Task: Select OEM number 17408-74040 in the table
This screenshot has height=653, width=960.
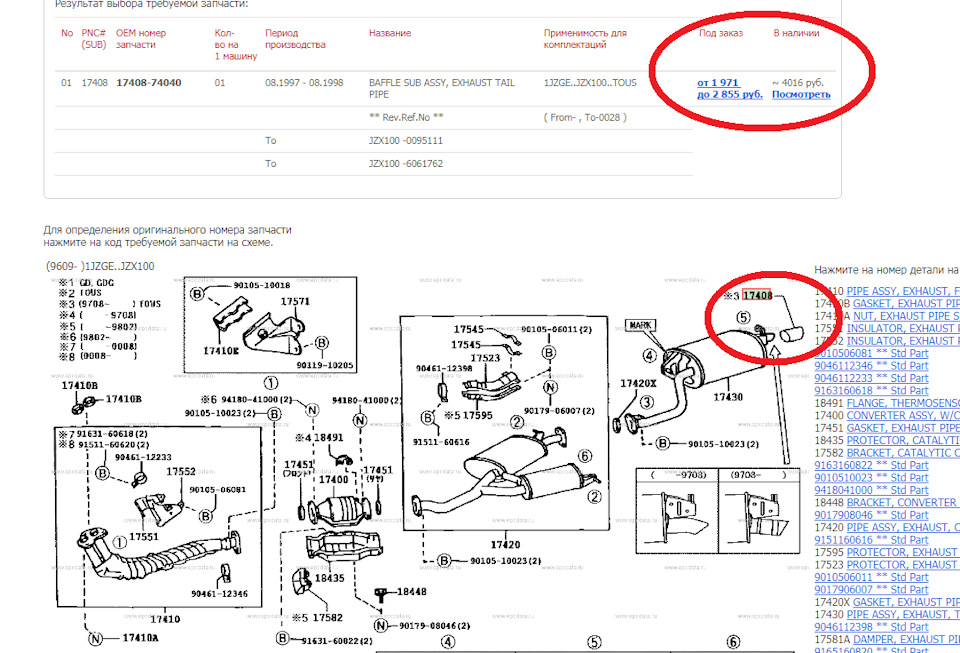Action: pos(149,83)
